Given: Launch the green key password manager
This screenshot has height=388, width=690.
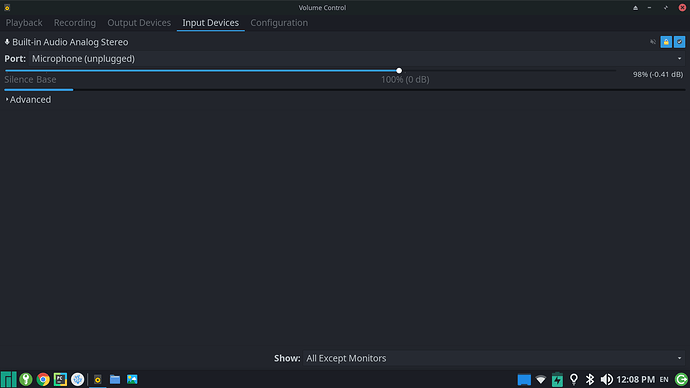Looking at the screenshot, I should [26, 379].
